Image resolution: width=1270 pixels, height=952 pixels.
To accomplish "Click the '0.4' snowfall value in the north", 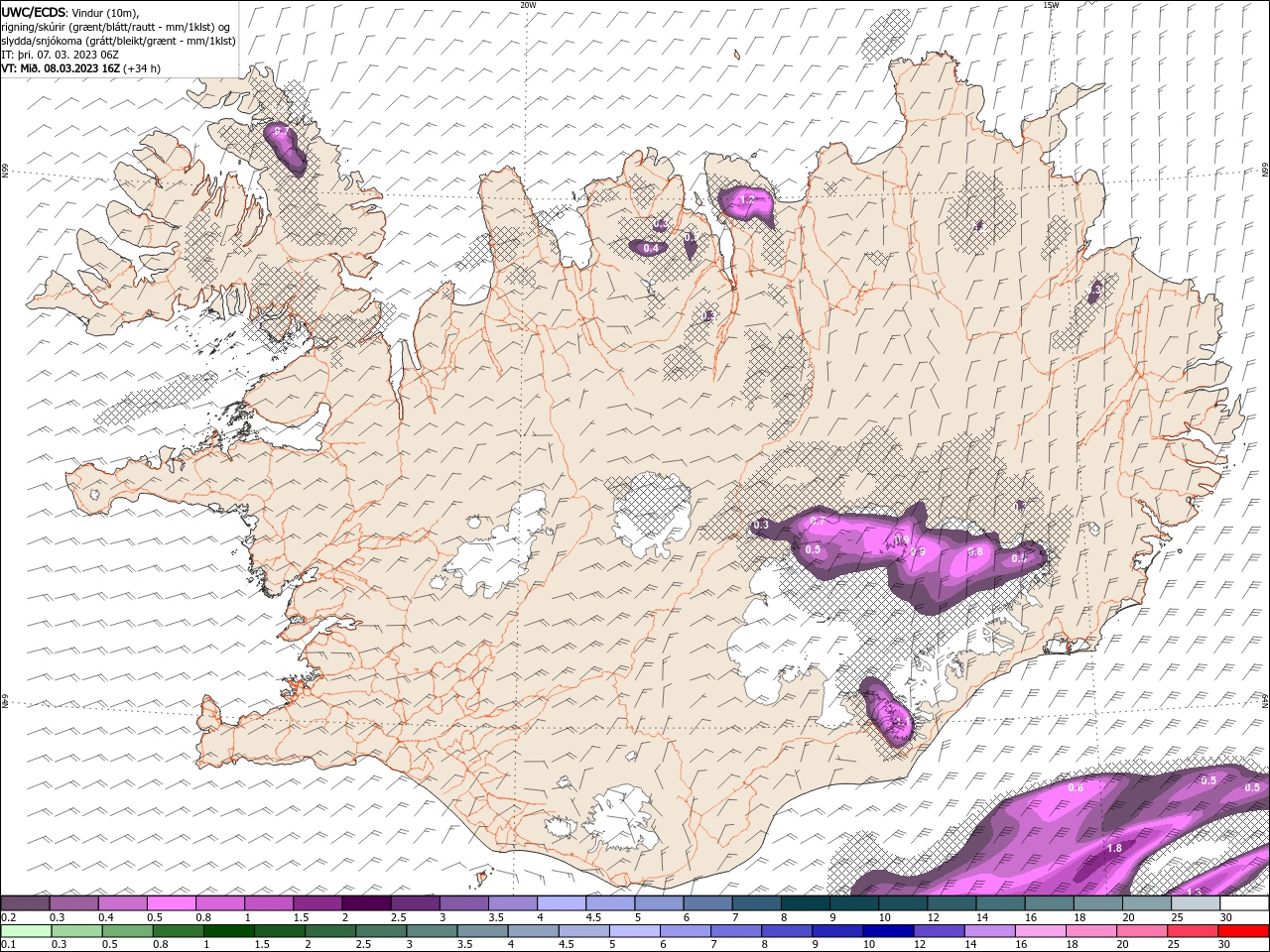I will point(651,248).
